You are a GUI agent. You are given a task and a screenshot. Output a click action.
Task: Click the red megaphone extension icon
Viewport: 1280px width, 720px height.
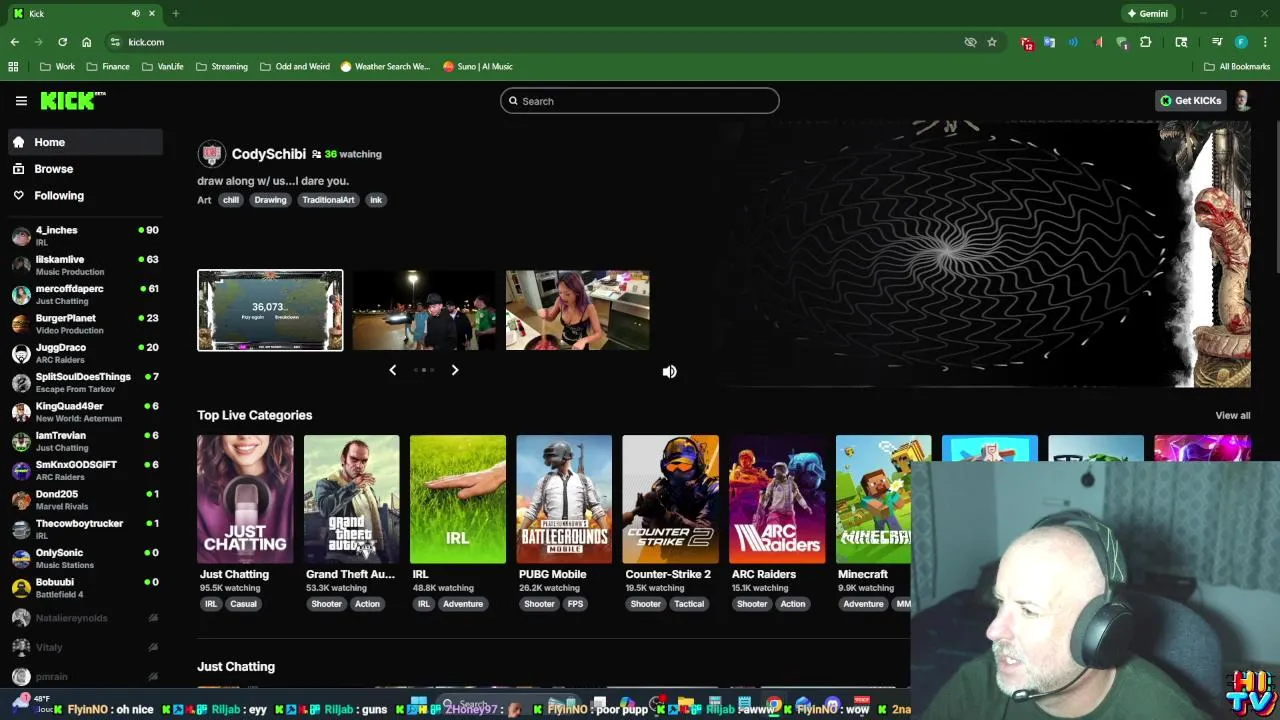coord(1098,42)
